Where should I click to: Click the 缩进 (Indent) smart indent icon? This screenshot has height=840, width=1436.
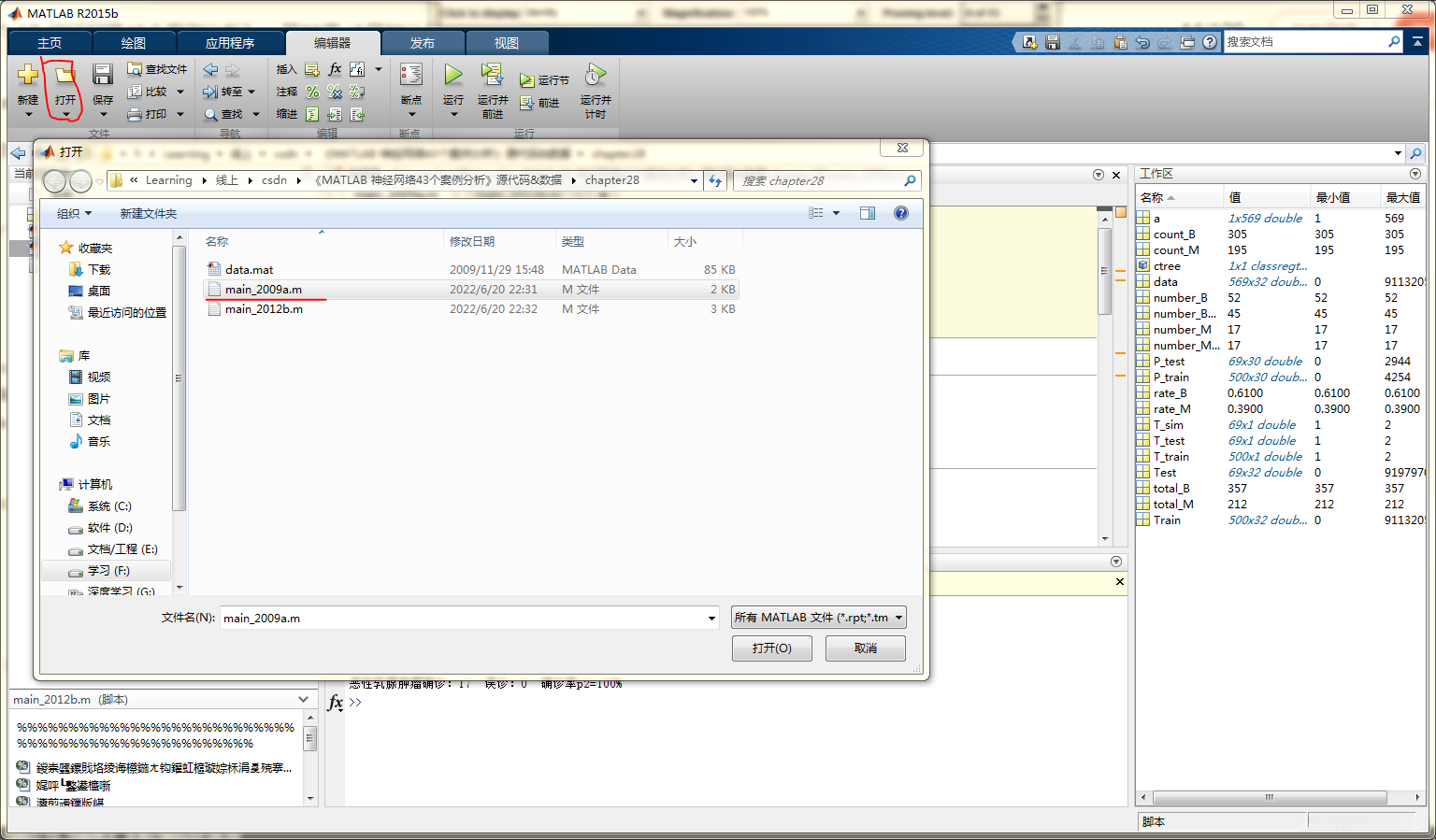tap(312, 114)
